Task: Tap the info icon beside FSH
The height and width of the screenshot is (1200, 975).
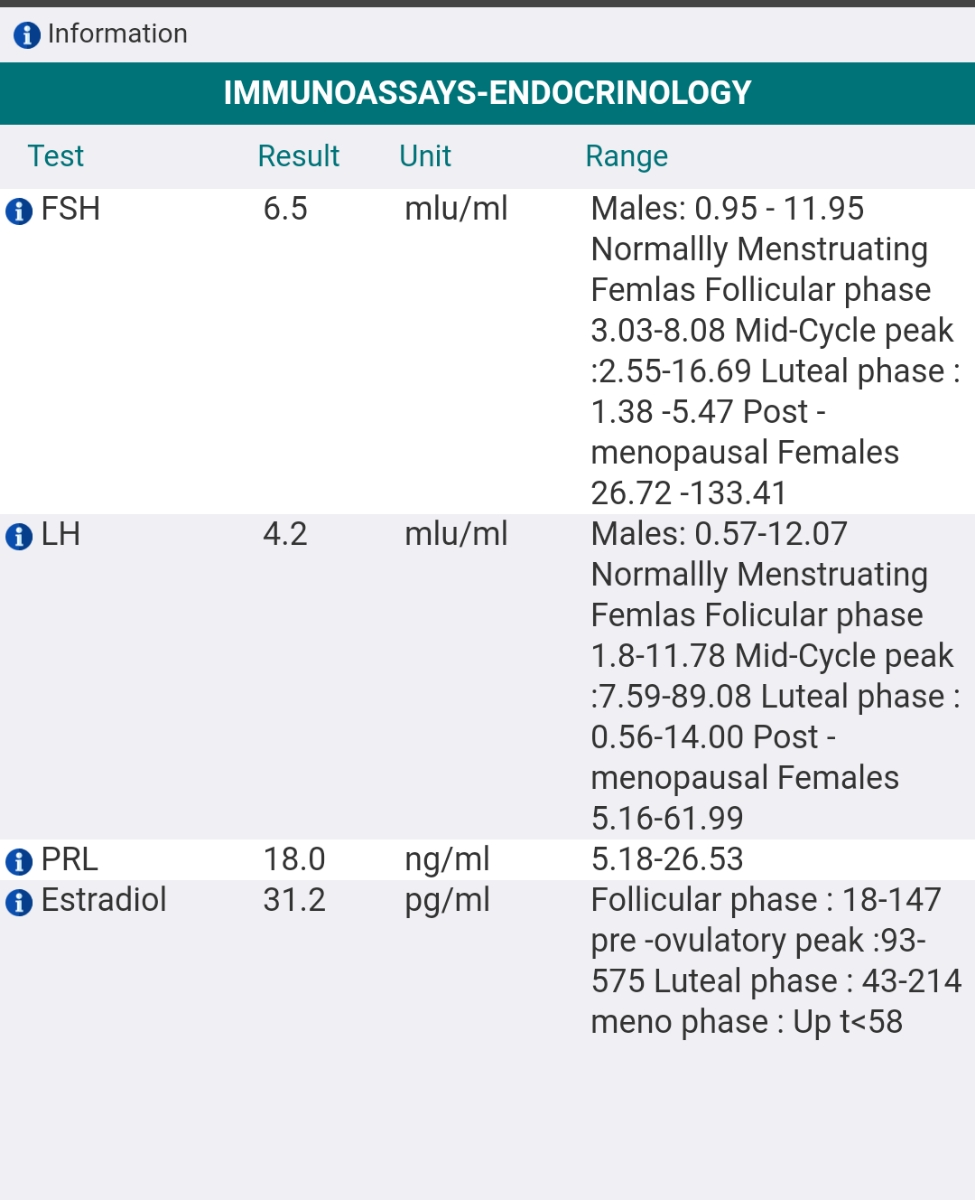Action: point(19,211)
